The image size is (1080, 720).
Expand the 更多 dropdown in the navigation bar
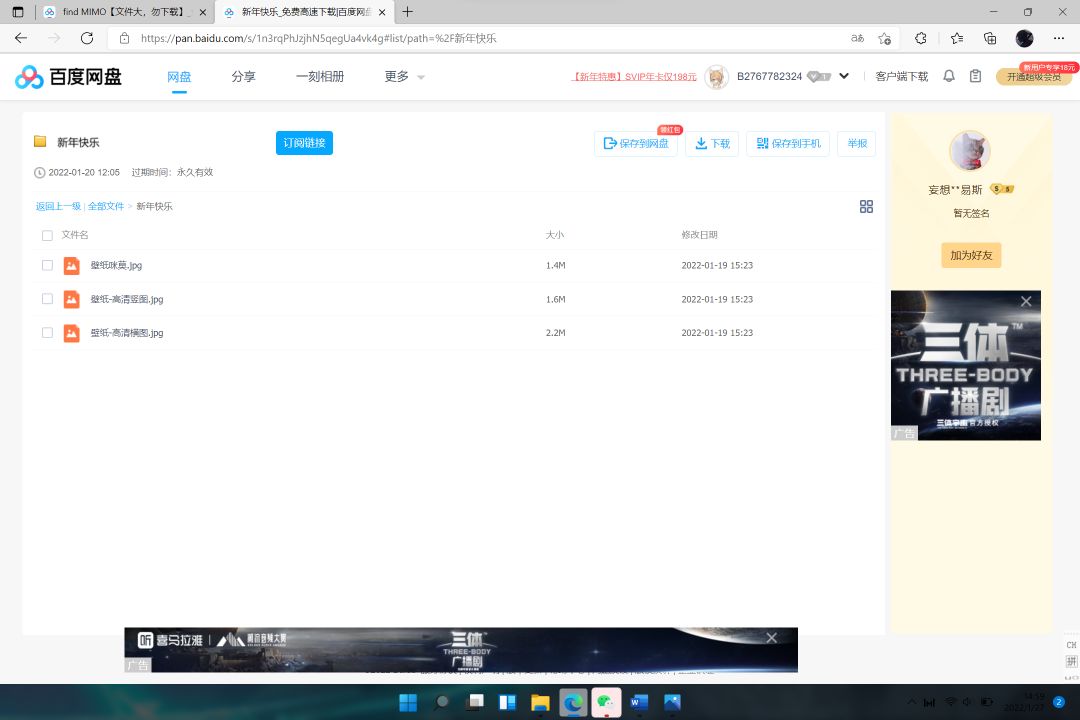coord(404,76)
